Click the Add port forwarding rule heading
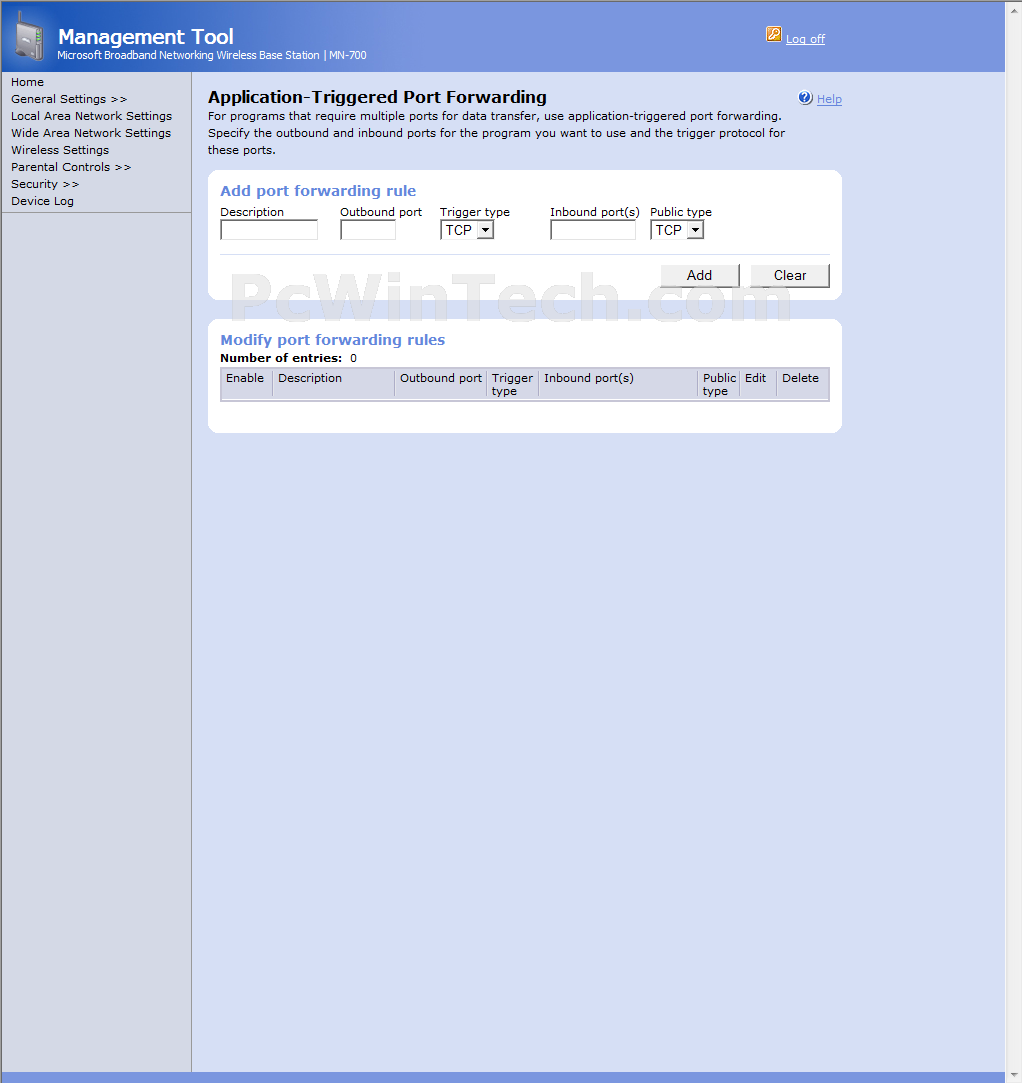Viewport: 1022px width, 1083px height. click(x=318, y=191)
